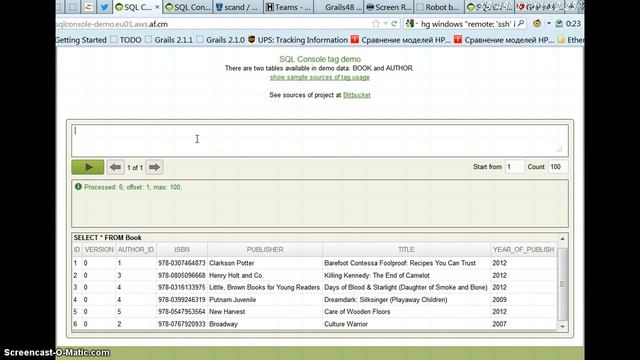
Task: Switch to the Grails48 tab
Action: pyautogui.click(x=339, y=7)
